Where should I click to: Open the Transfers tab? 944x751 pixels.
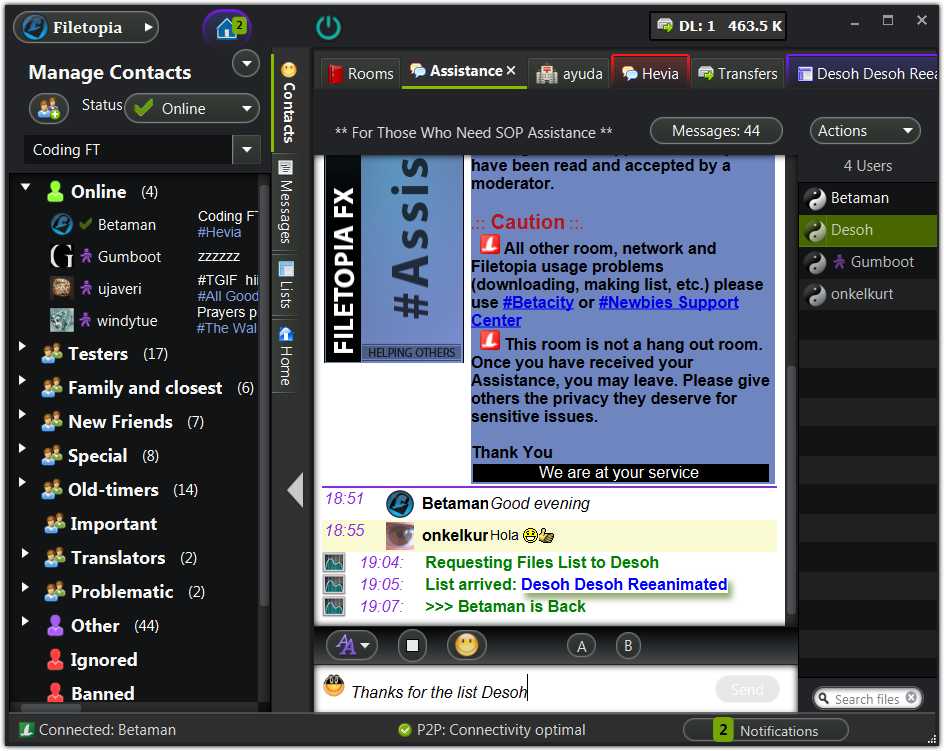point(738,73)
